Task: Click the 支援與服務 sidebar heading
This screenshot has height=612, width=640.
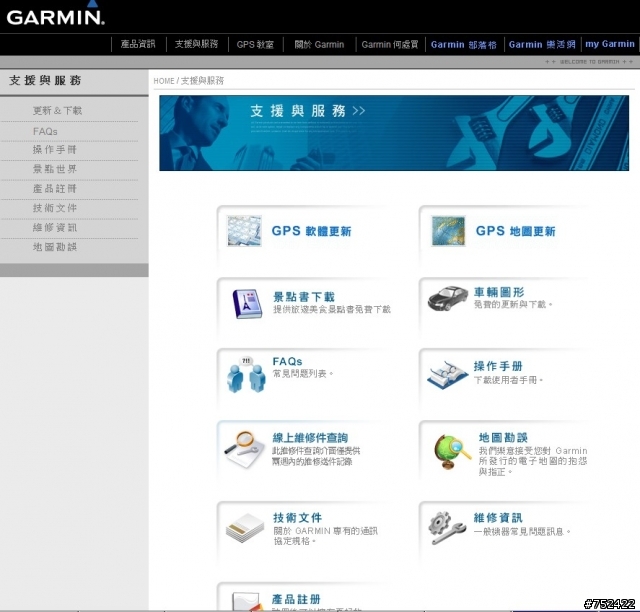Action: click(x=45, y=80)
